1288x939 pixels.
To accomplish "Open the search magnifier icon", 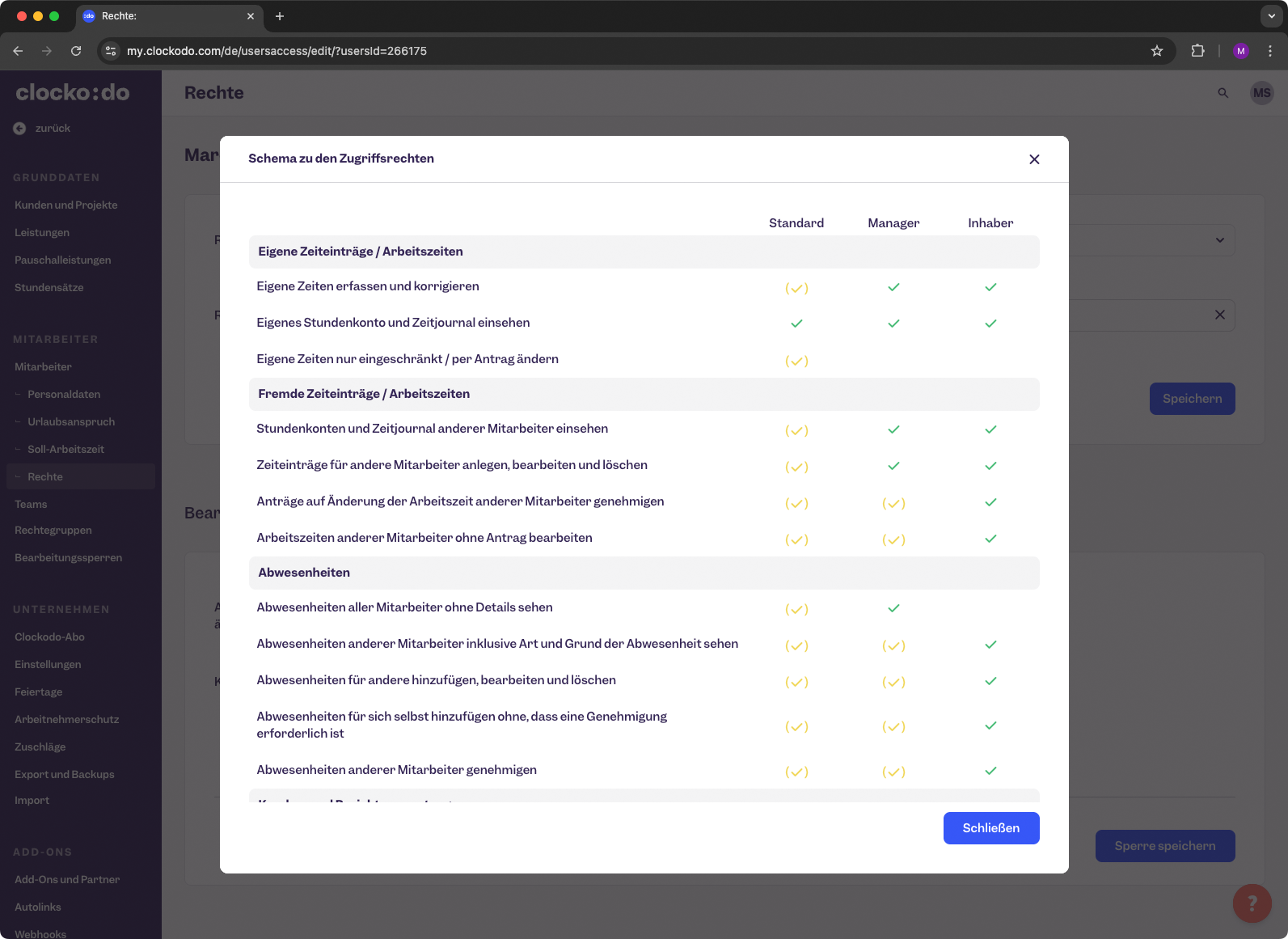I will pyautogui.click(x=1223, y=93).
